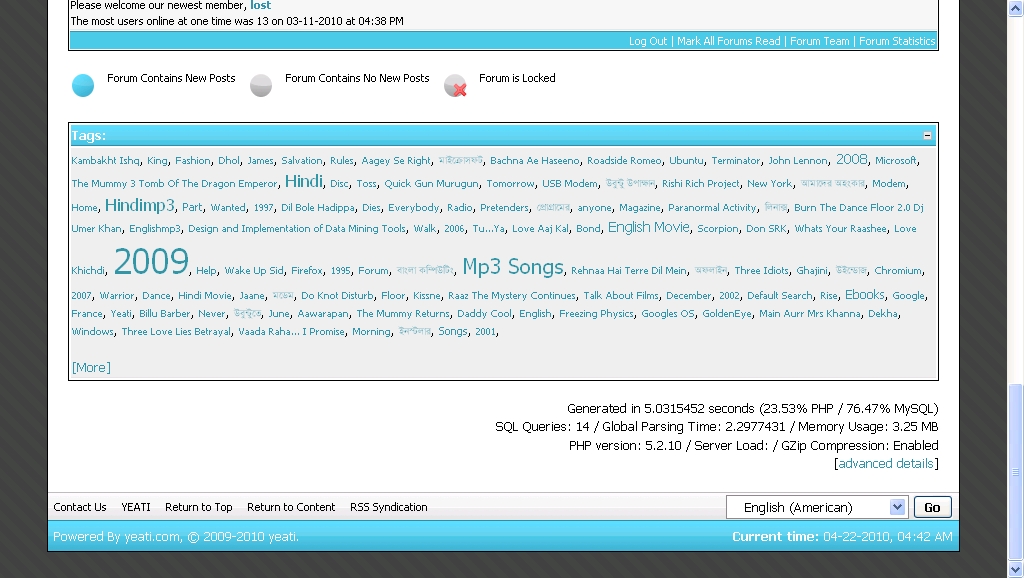Select Return to Top in footer

click(x=199, y=507)
